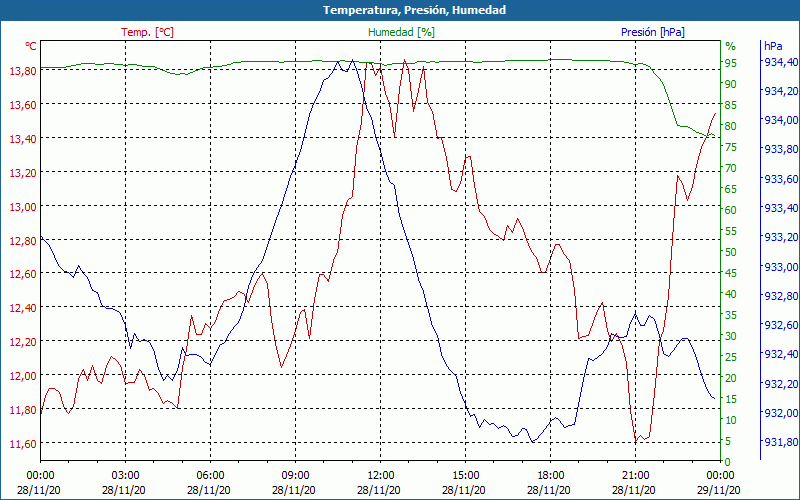The width and height of the screenshot is (800, 500).
Task: Click the humidity axis value 70
Action: [731, 168]
